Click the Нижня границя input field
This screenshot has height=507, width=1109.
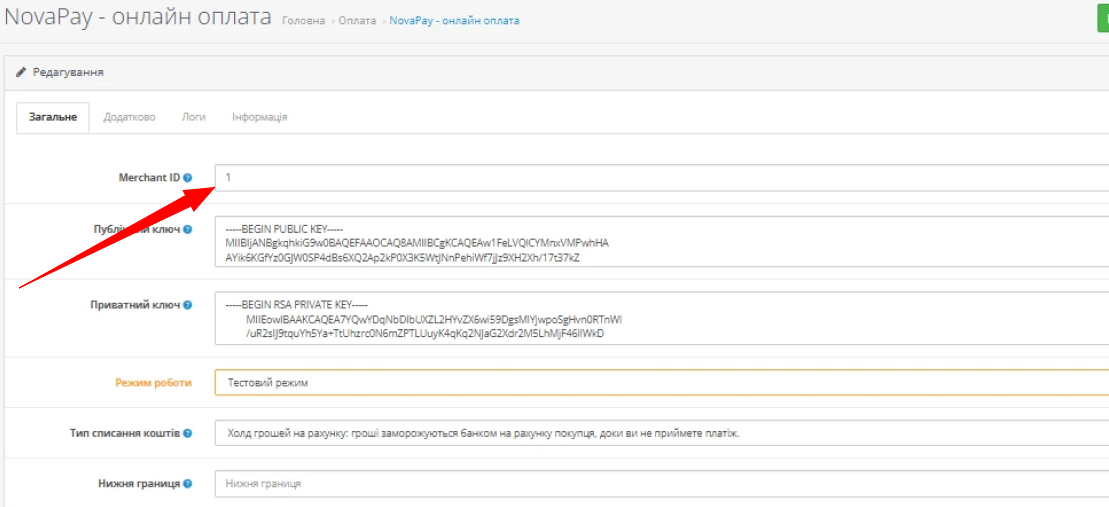point(660,484)
